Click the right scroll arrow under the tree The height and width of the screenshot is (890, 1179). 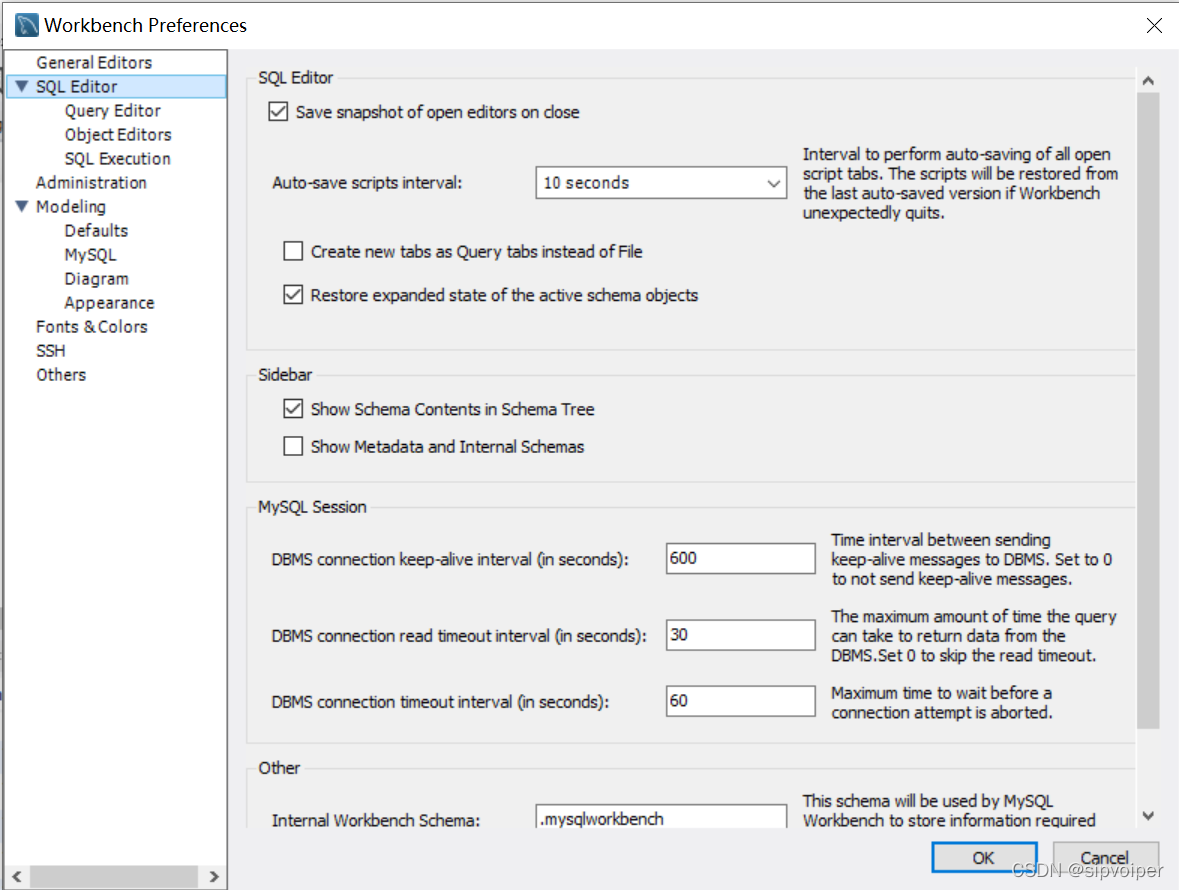point(214,876)
